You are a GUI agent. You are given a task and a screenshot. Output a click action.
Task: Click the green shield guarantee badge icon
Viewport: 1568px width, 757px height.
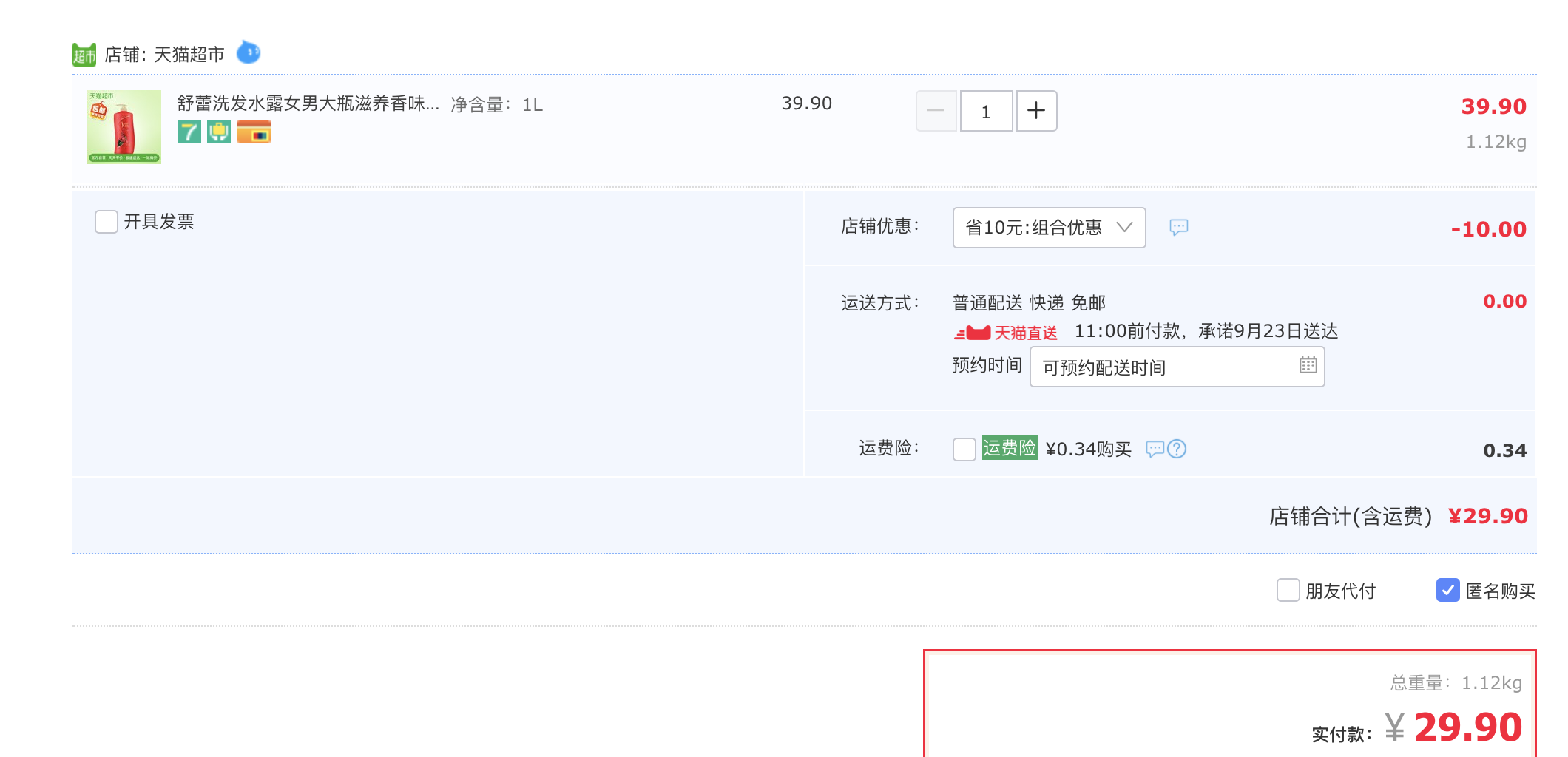pyautogui.click(x=219, y=132)
